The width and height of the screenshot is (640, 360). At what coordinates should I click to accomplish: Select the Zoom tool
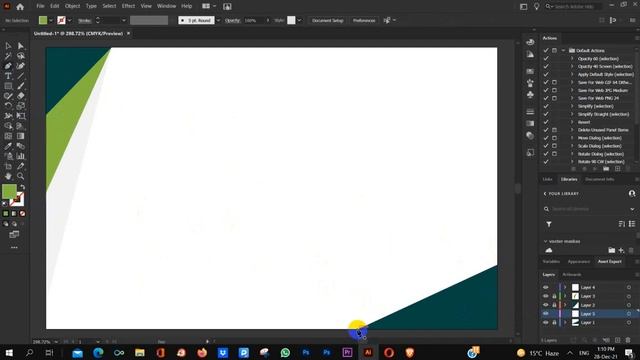20,176
